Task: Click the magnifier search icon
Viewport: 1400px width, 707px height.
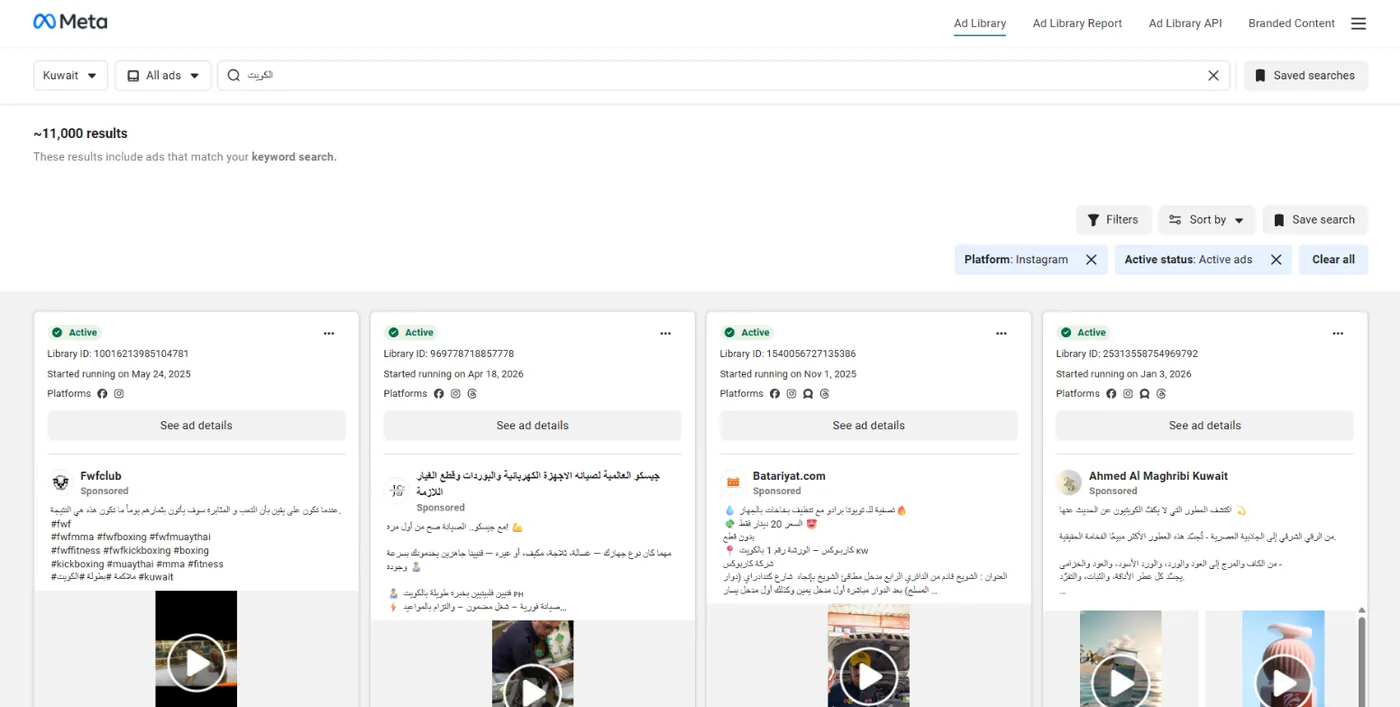Action: pyautogui.click(x=234, y=75)
